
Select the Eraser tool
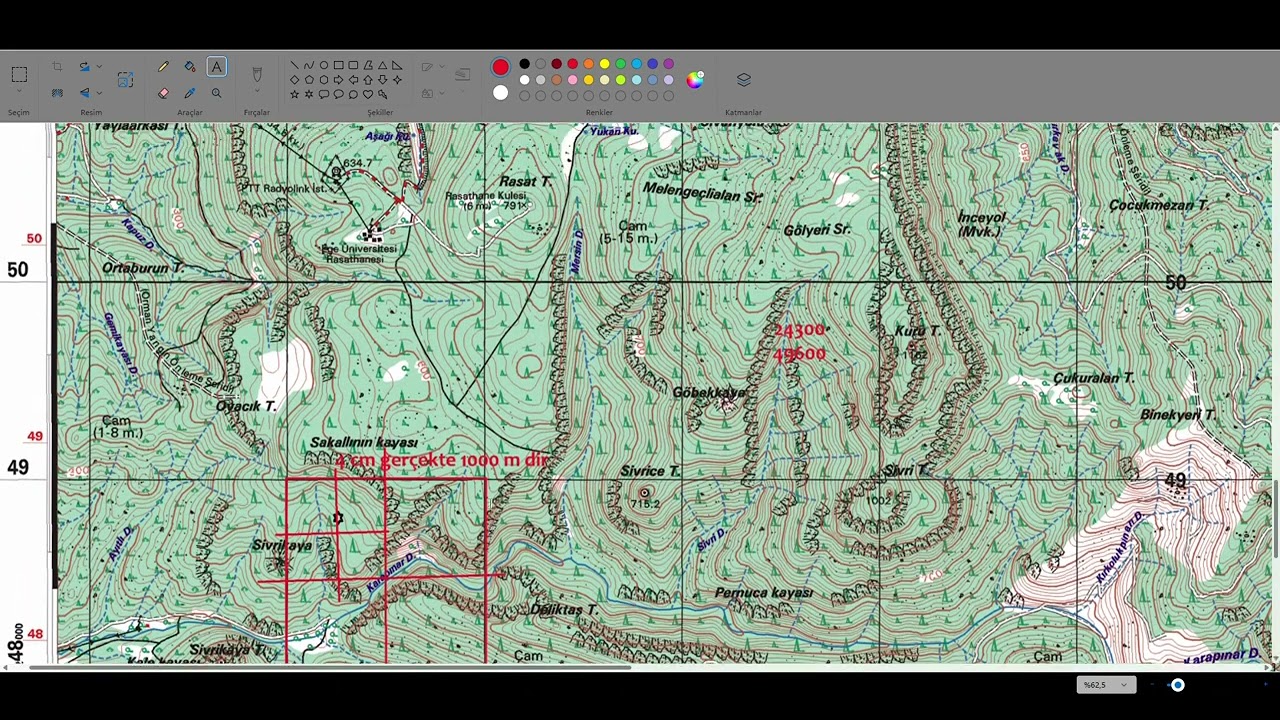163,93
